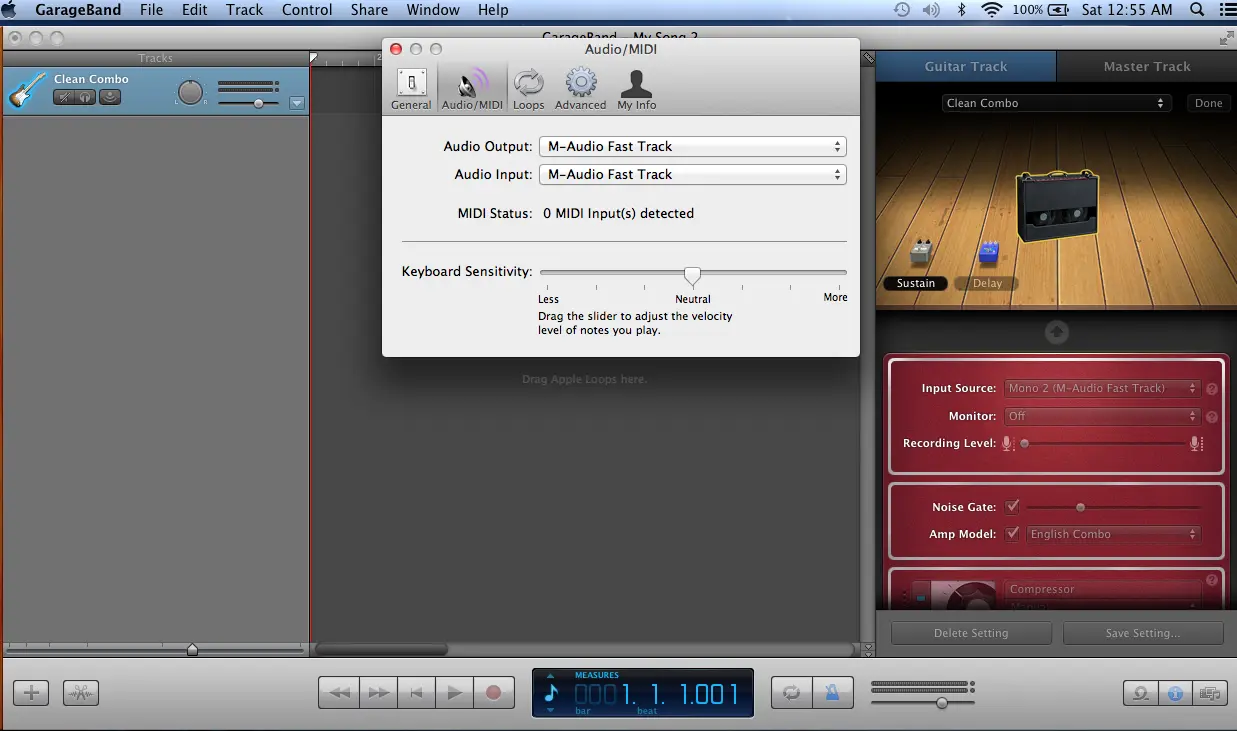Open Spotlight search in the menu bar
Screen dimensions: 1237x731
(1197, 10)
